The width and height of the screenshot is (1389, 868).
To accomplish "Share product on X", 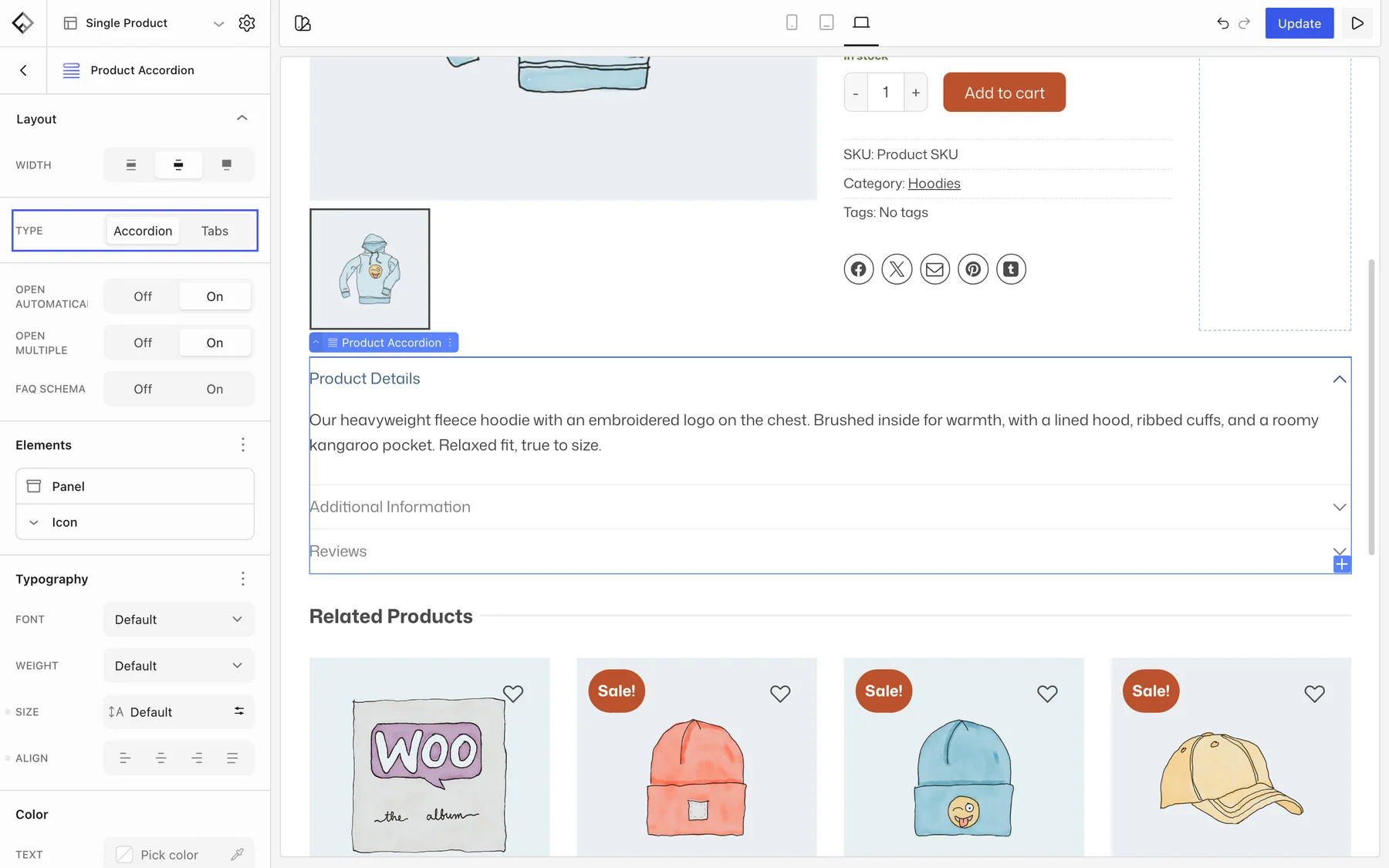I will pyautogui.click(x=897, y=269).
